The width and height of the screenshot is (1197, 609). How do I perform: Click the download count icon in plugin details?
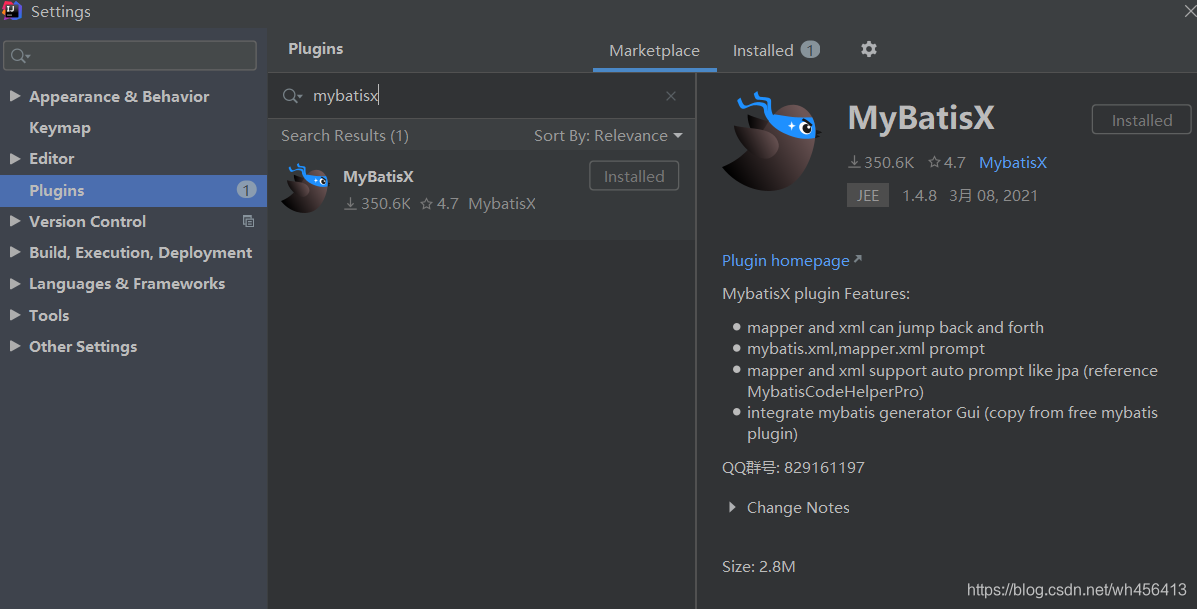pos(854,163)
